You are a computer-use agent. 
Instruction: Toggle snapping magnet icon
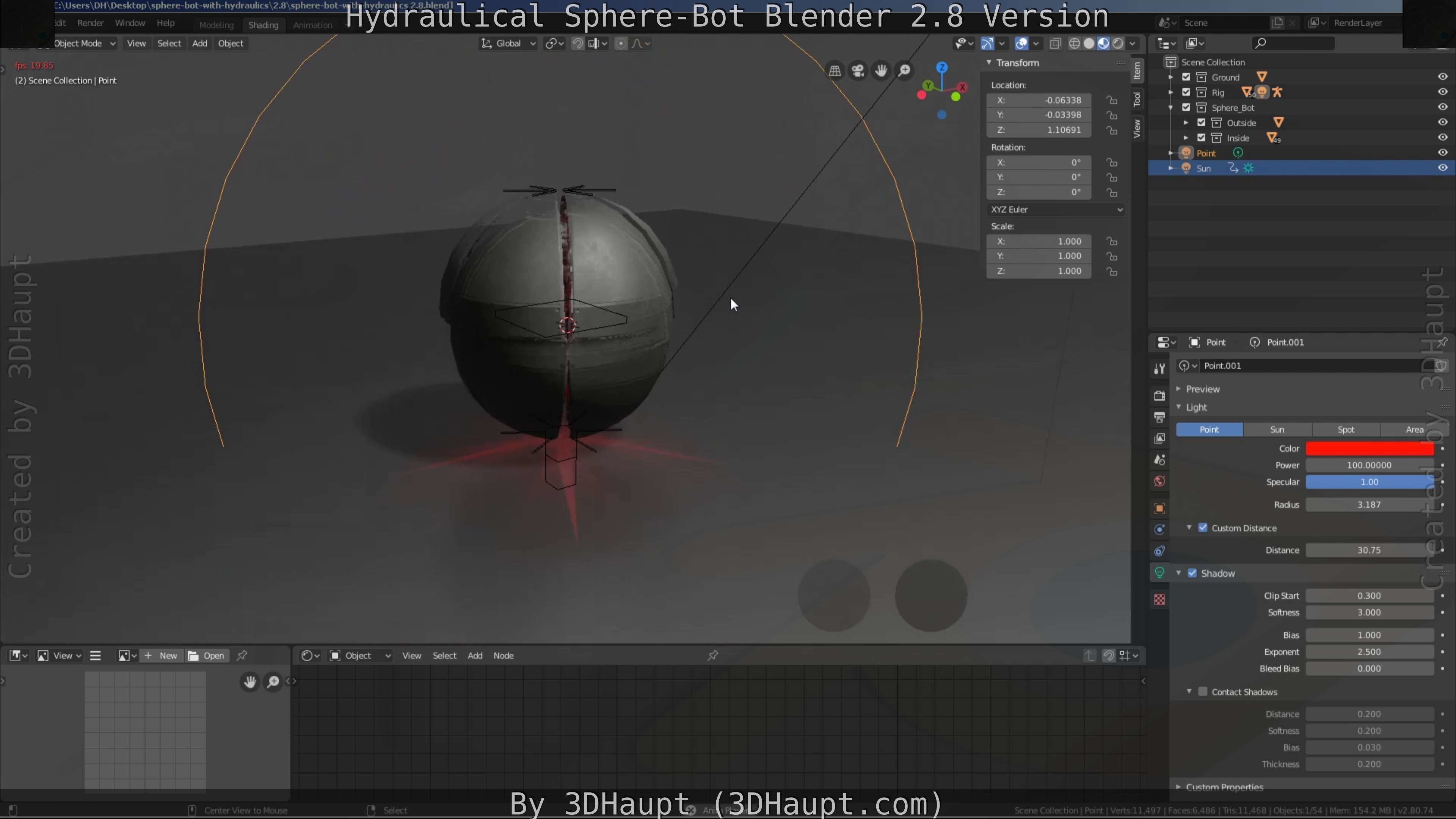[577, 44]
